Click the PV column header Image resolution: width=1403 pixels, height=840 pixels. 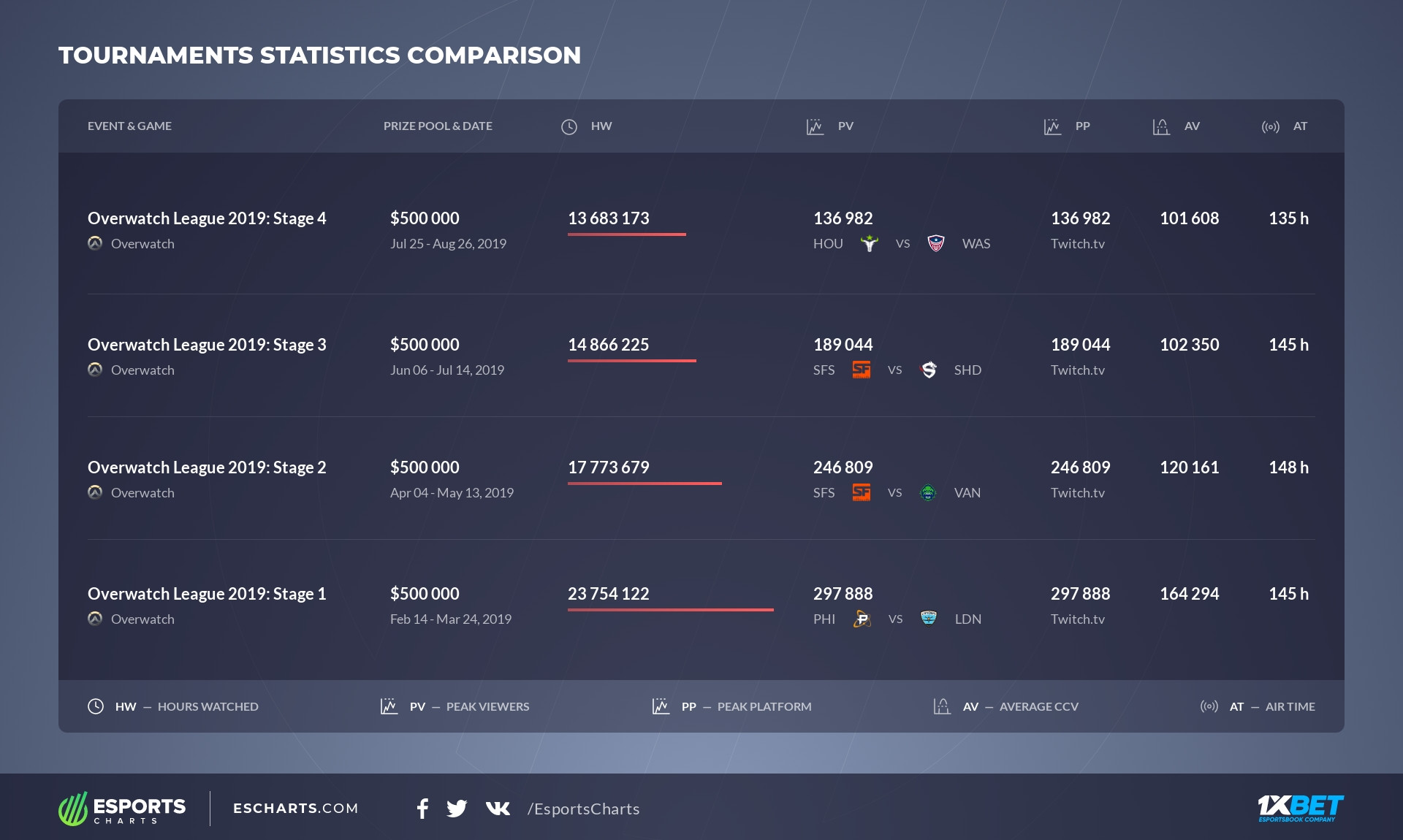tap(845, 126)
